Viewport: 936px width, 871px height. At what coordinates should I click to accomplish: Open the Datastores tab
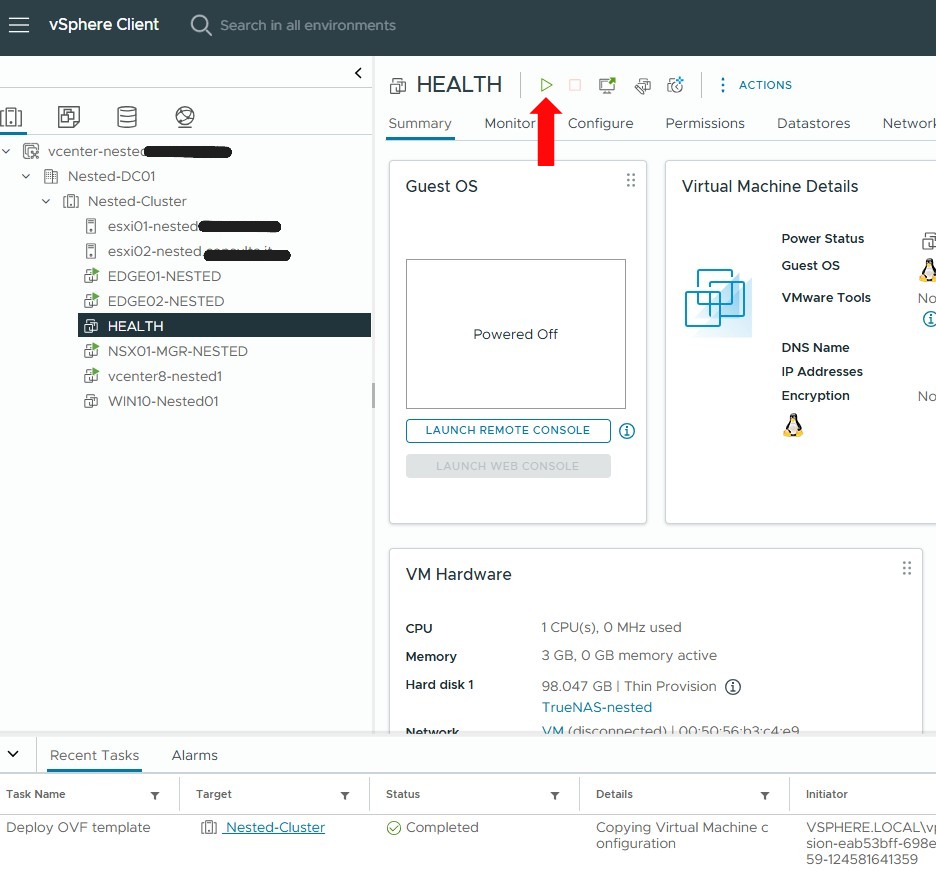click(x=814, y=124)
